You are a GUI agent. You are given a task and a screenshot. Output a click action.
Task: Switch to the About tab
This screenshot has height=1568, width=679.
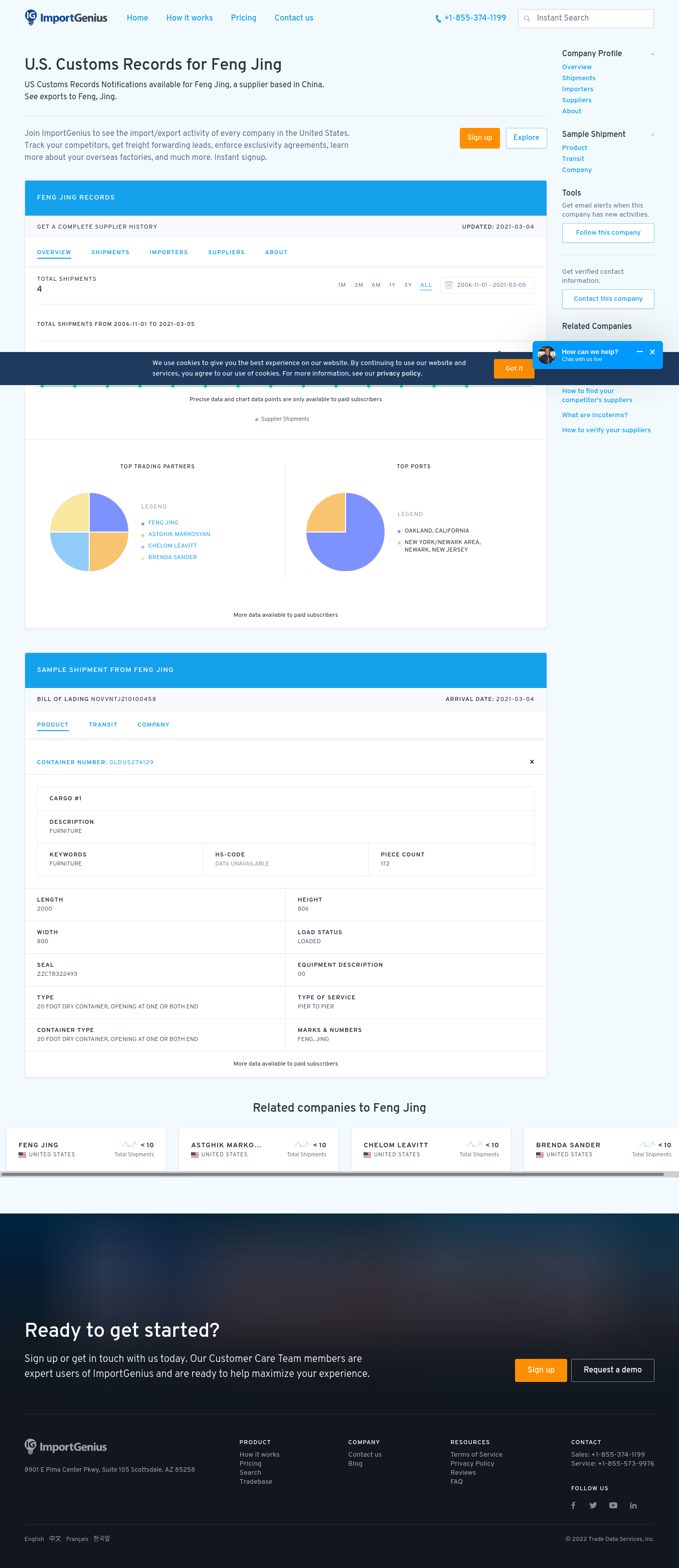pos(276,252)
